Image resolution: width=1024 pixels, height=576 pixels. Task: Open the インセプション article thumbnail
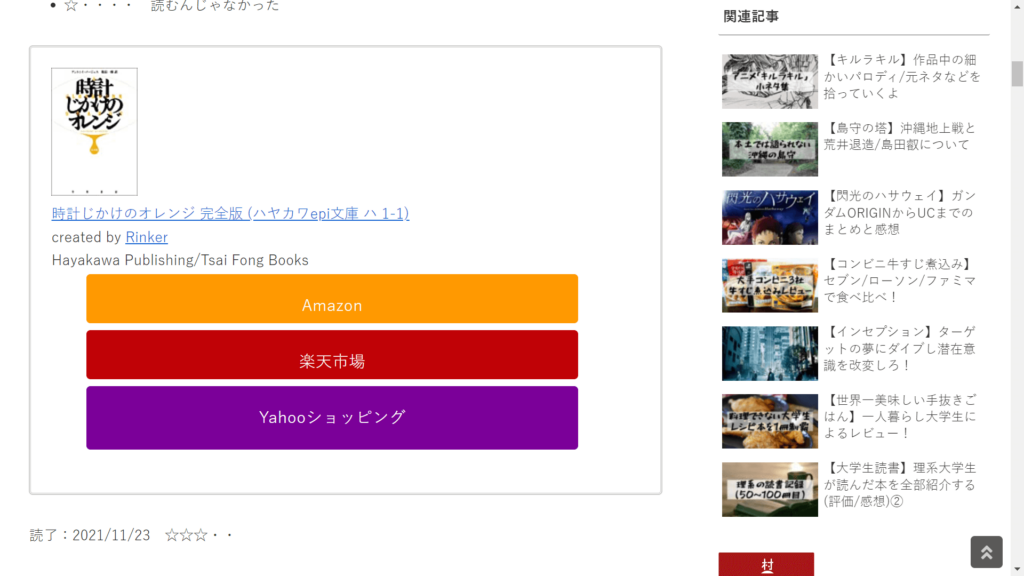click(770, 353)
